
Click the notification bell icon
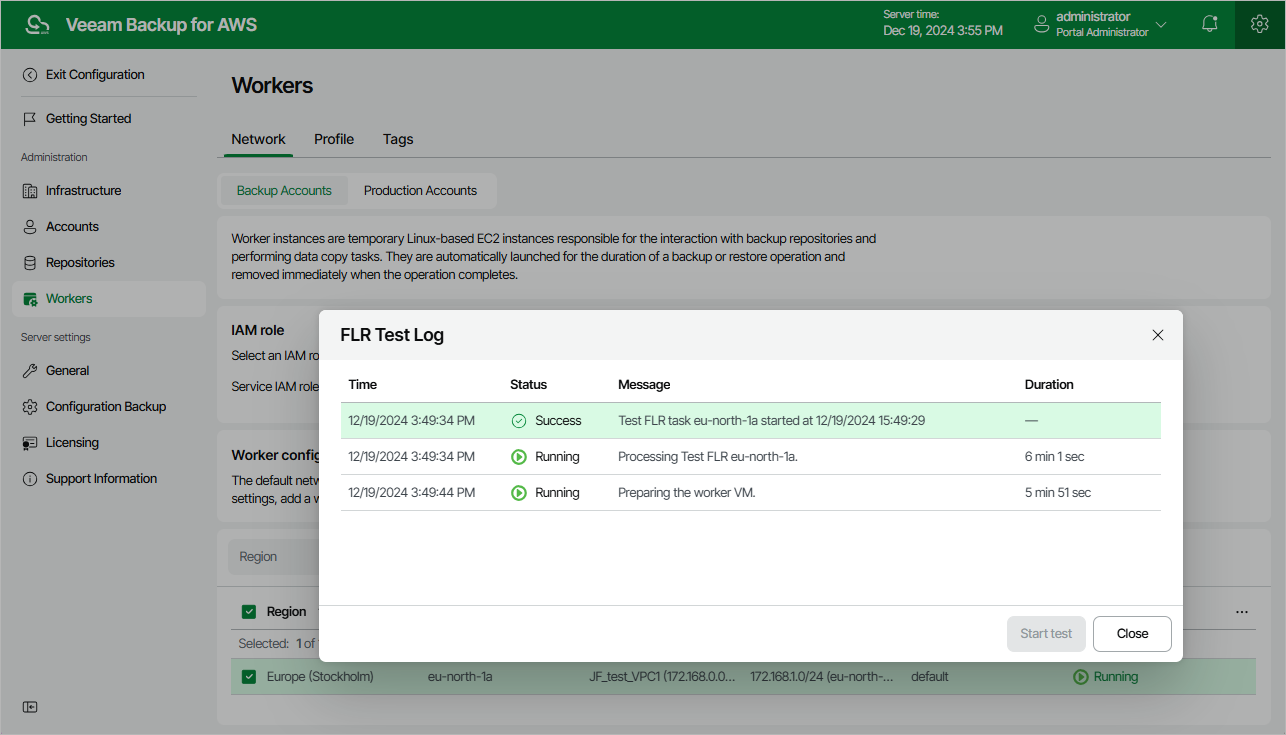1210,24
